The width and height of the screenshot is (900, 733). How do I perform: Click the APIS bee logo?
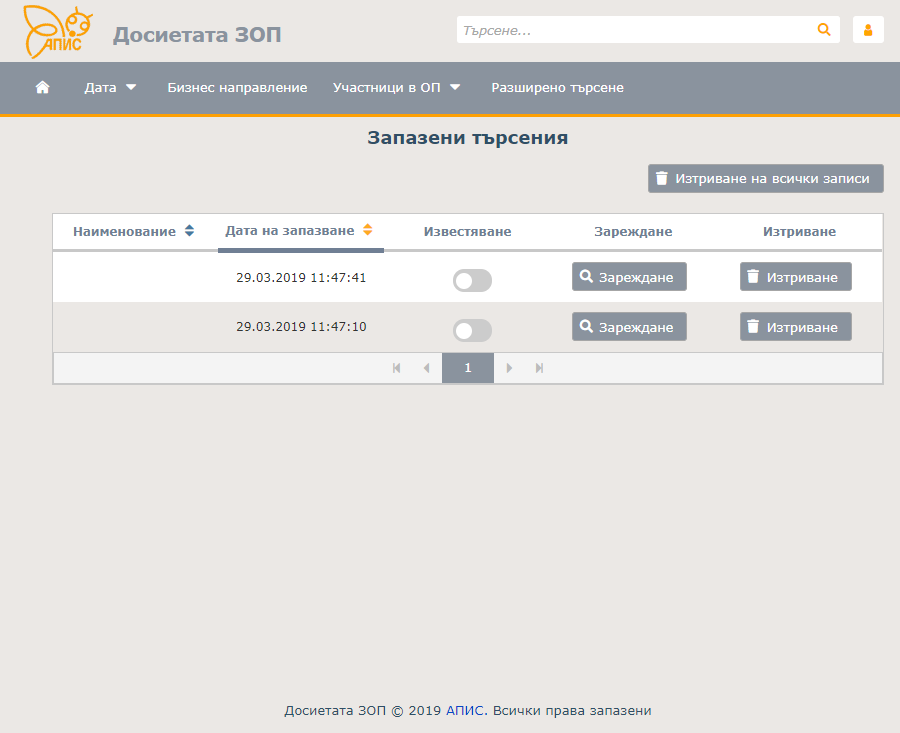[x=58, y=32]
